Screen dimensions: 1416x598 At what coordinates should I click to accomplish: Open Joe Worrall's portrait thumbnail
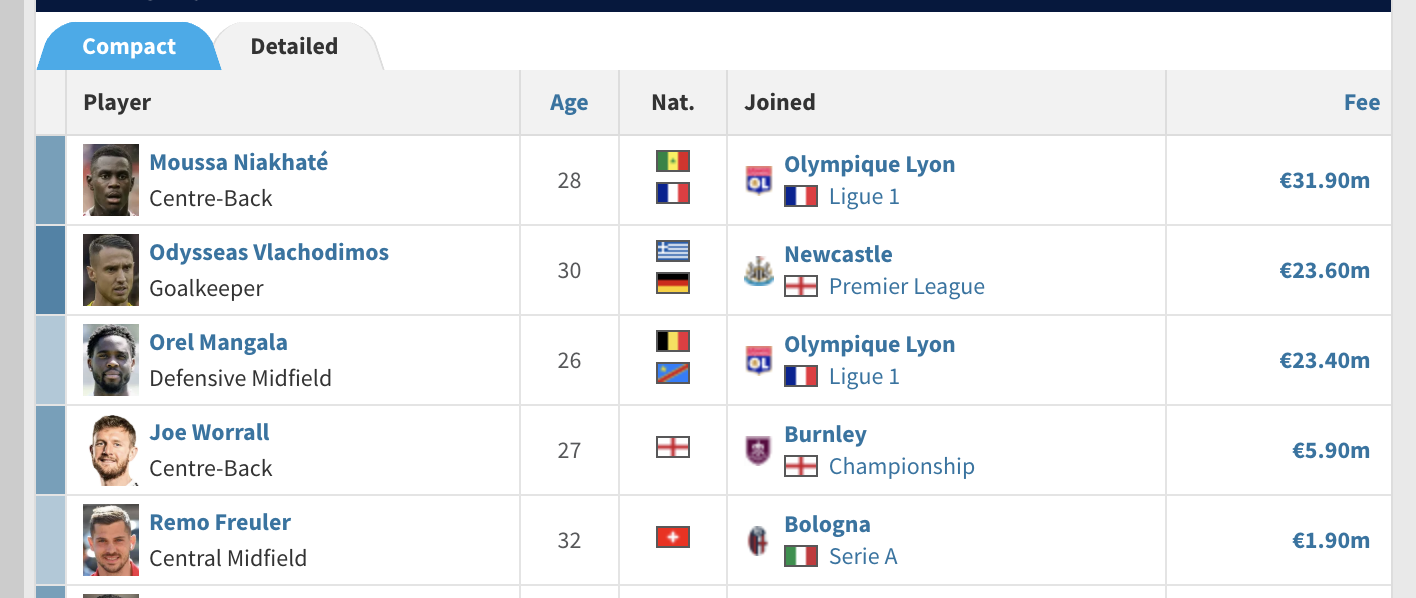(111, 450)
